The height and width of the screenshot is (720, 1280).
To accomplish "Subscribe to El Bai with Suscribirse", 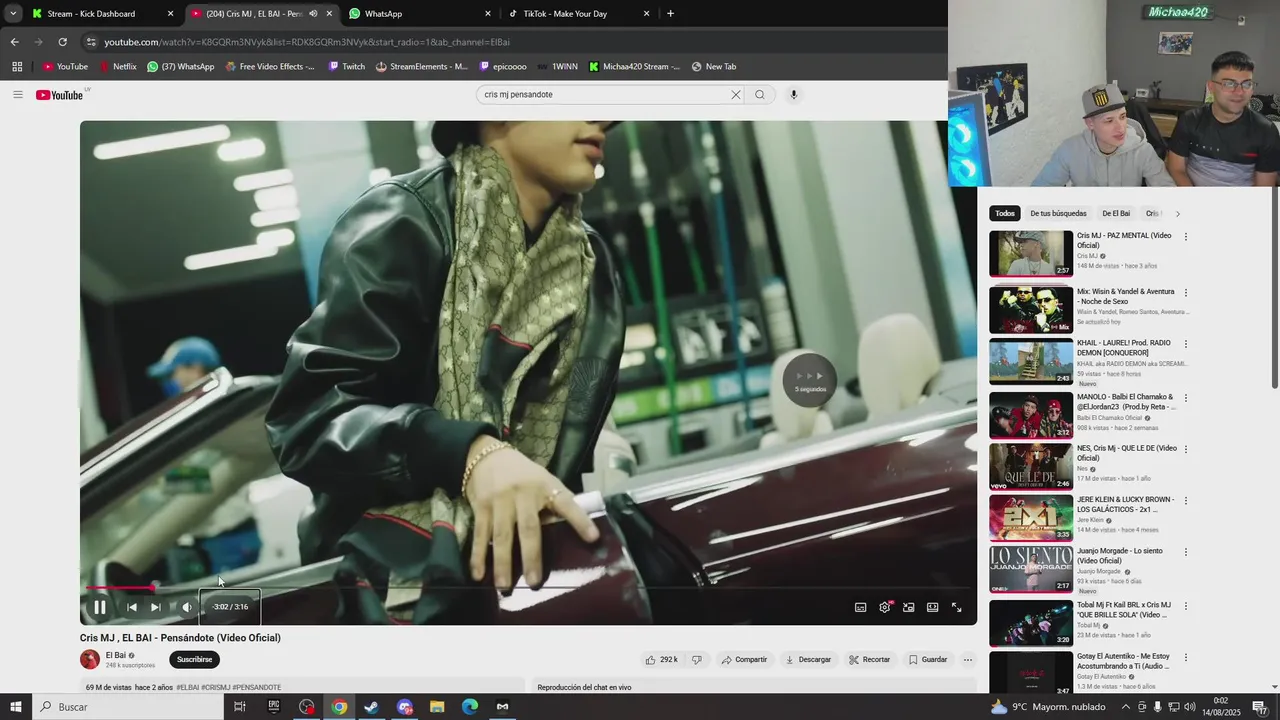I will click(194, 660).
